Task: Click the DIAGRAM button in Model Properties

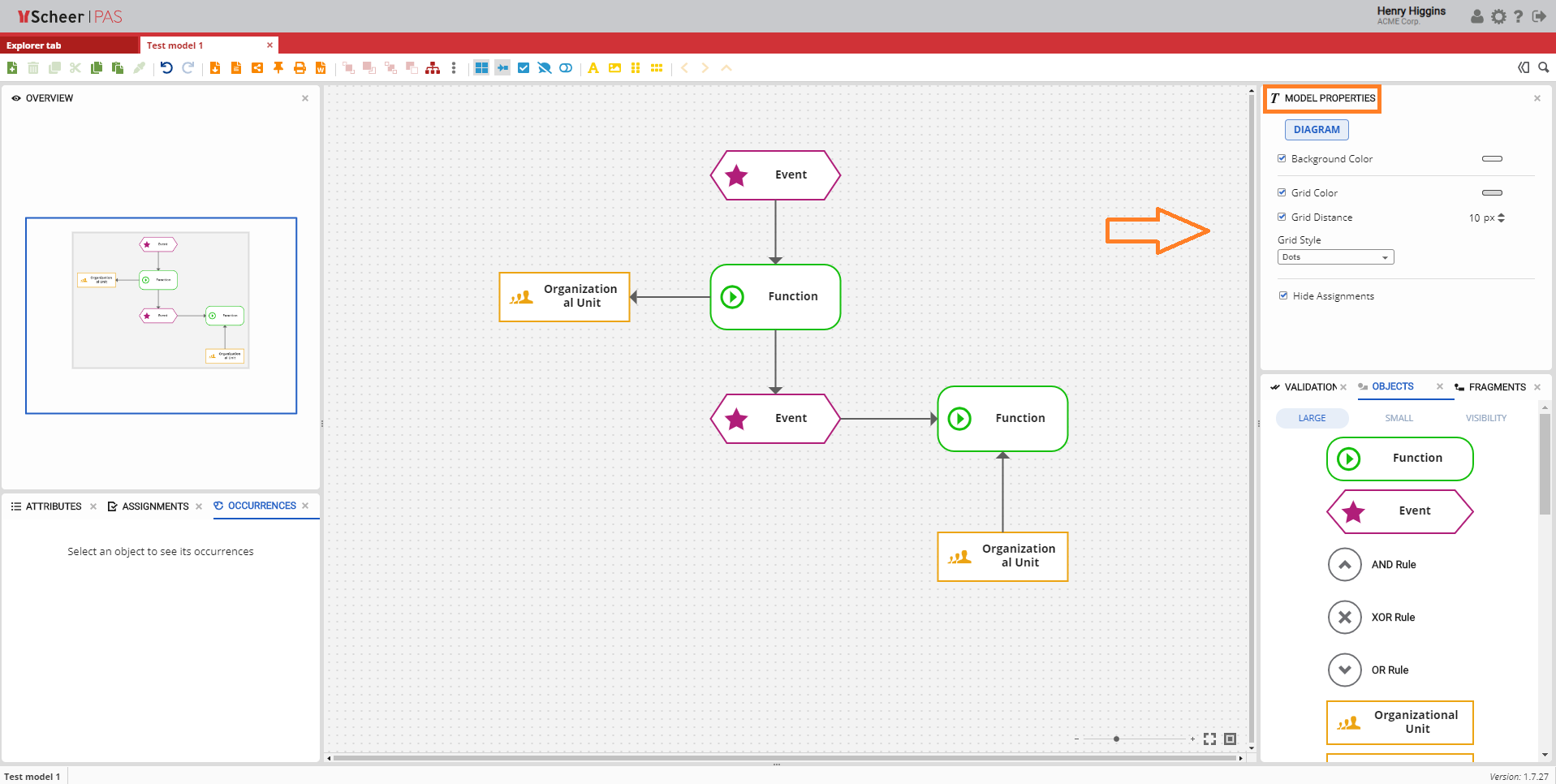Action: pyautogui.click(x=1317, y=130)
